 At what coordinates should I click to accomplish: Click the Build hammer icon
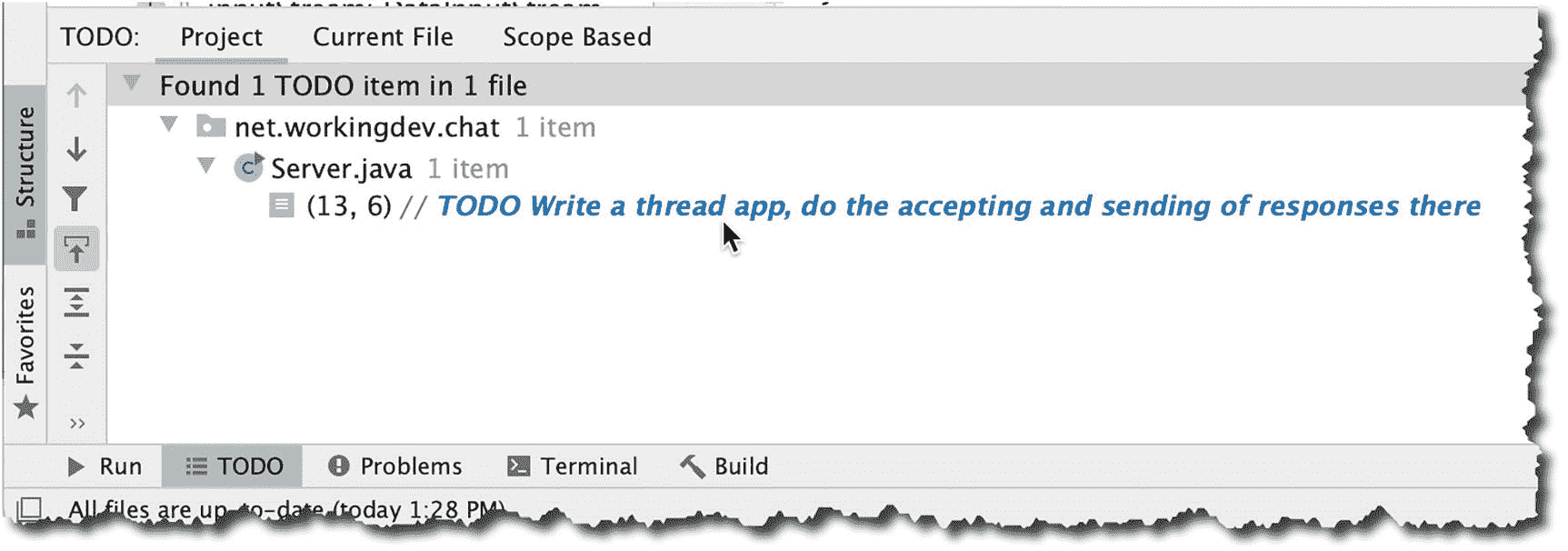tap(692, 466)
